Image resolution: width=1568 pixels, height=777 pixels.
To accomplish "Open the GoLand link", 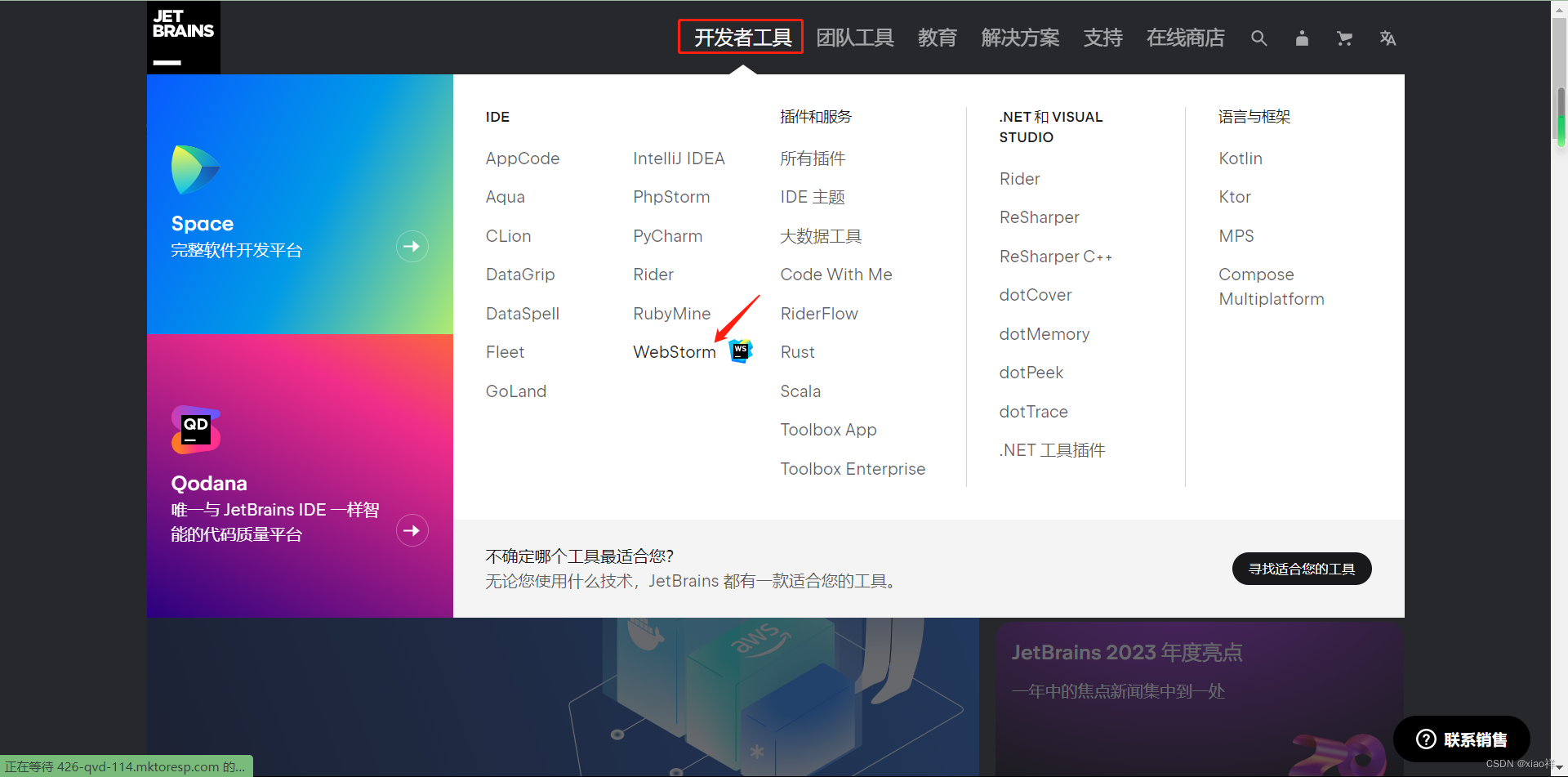I will (516, 391).
